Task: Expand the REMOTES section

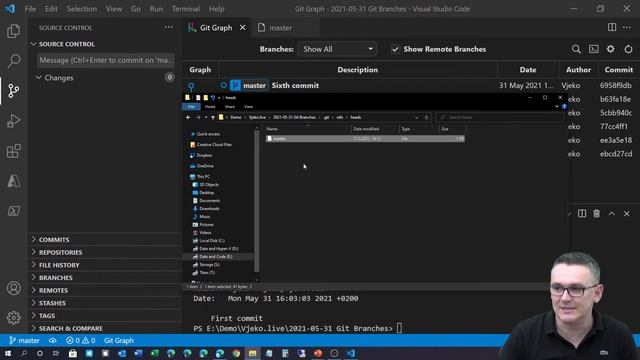Action: [x=53, y=290]
